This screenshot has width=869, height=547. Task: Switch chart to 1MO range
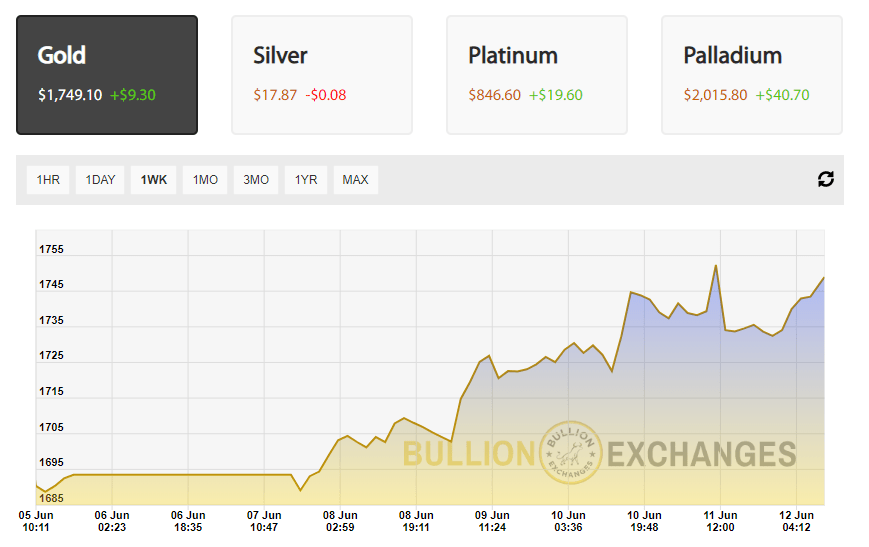pyautogui.click(x=205, y=180)
